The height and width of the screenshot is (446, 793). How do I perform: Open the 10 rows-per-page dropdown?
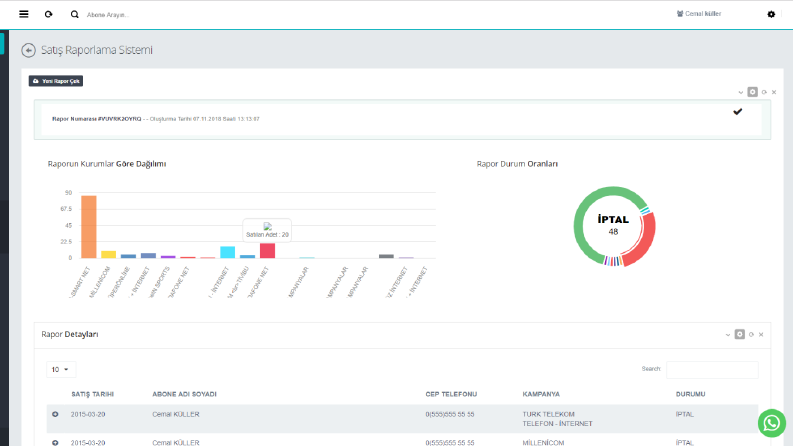click(61, 370)
